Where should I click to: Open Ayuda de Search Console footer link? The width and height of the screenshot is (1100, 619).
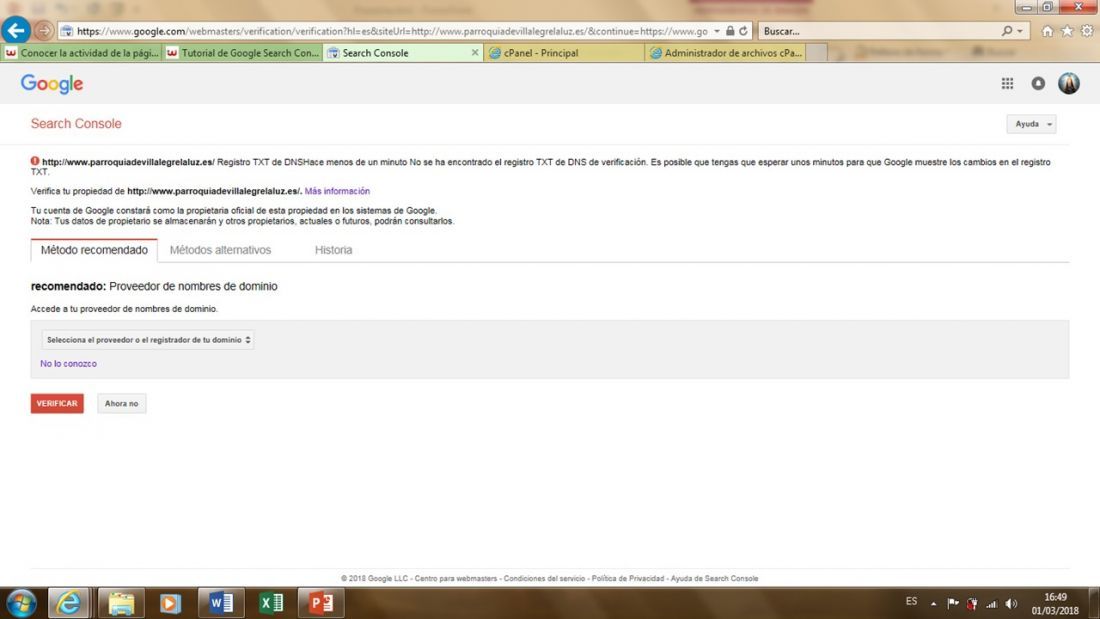[714, 578]
